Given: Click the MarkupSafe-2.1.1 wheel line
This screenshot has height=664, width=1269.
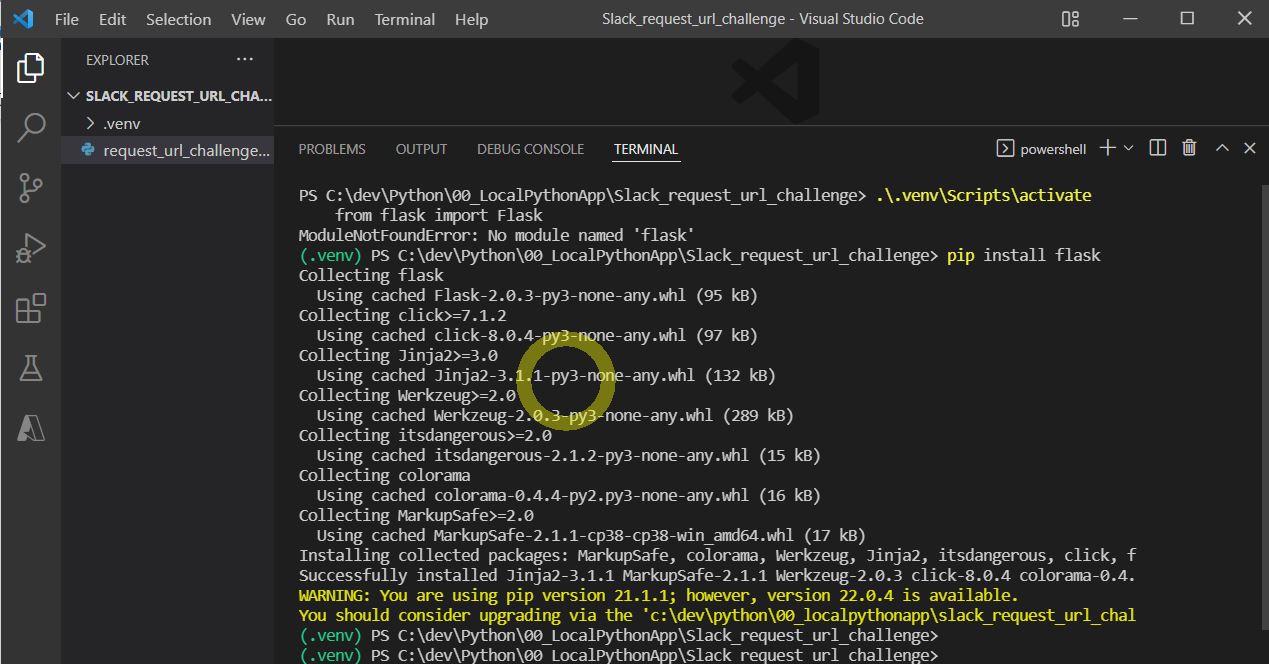Looking at the screenshot, I should pyautogui.click(x=591, y=535).
